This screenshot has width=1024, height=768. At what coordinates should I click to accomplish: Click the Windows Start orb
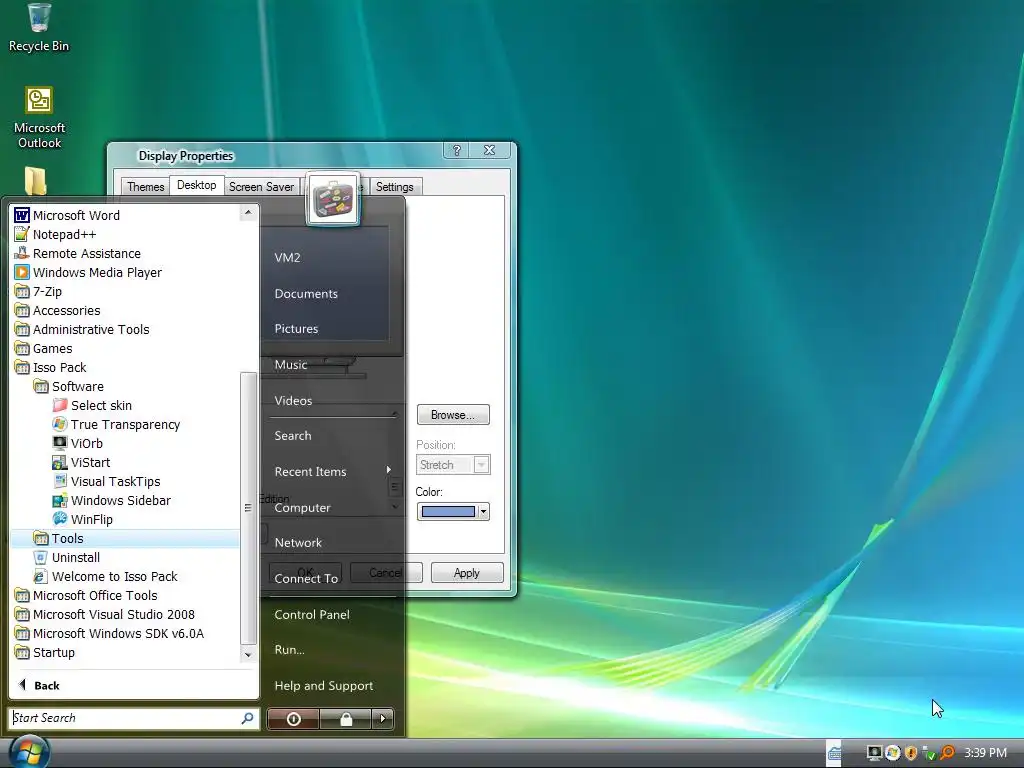(29, 751)
